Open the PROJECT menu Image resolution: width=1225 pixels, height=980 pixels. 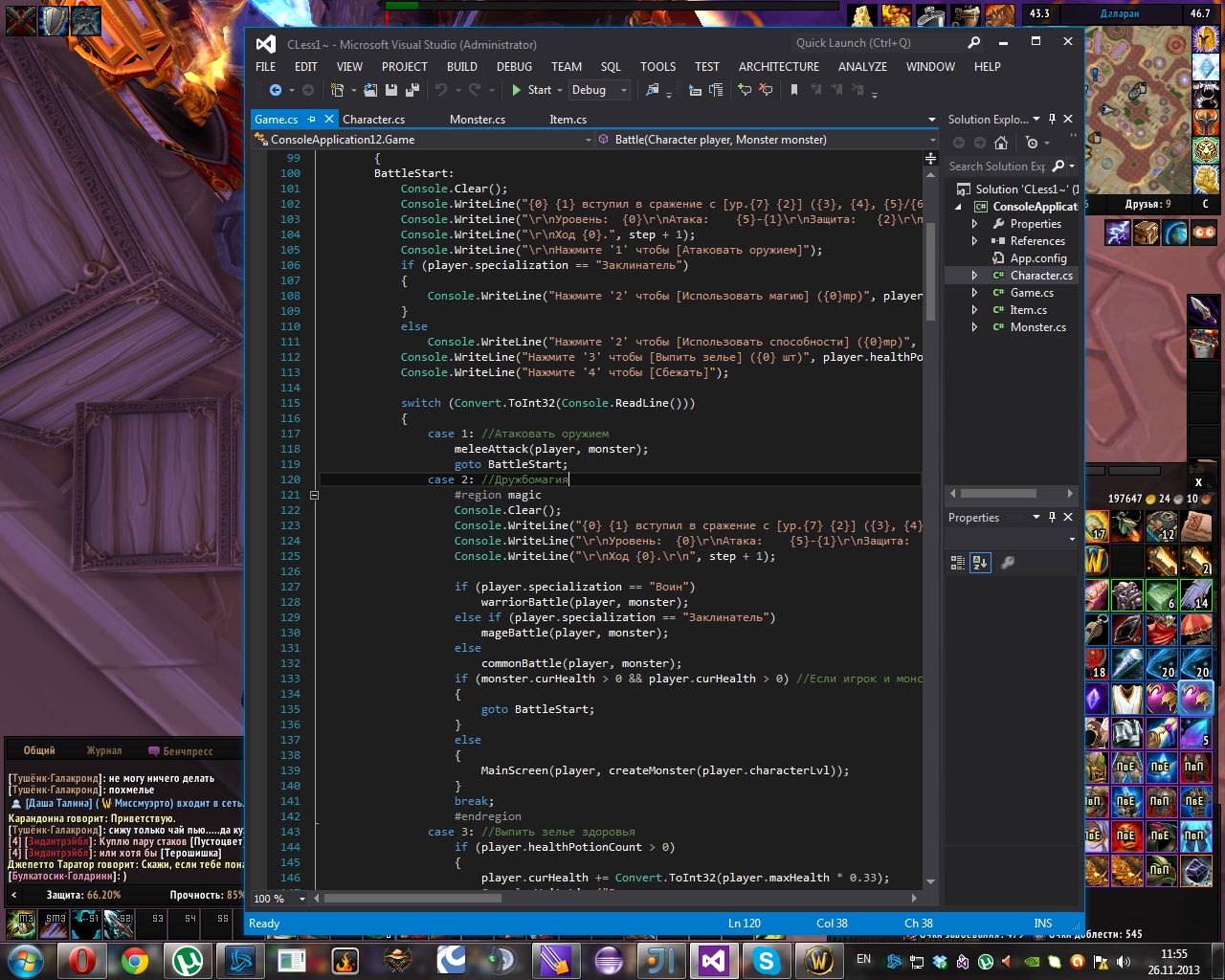point(405,67)
